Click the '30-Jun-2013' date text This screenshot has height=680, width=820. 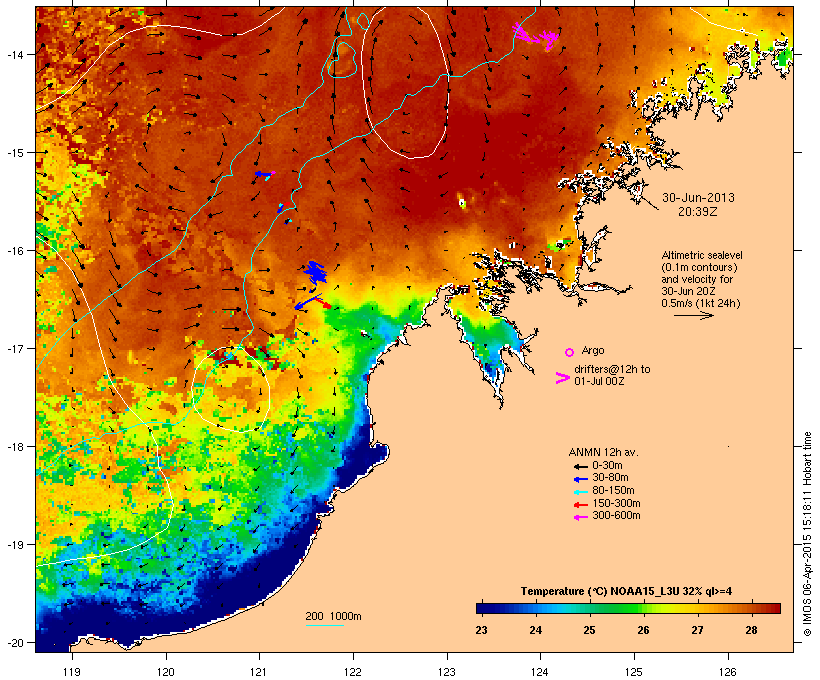(698, 198)
